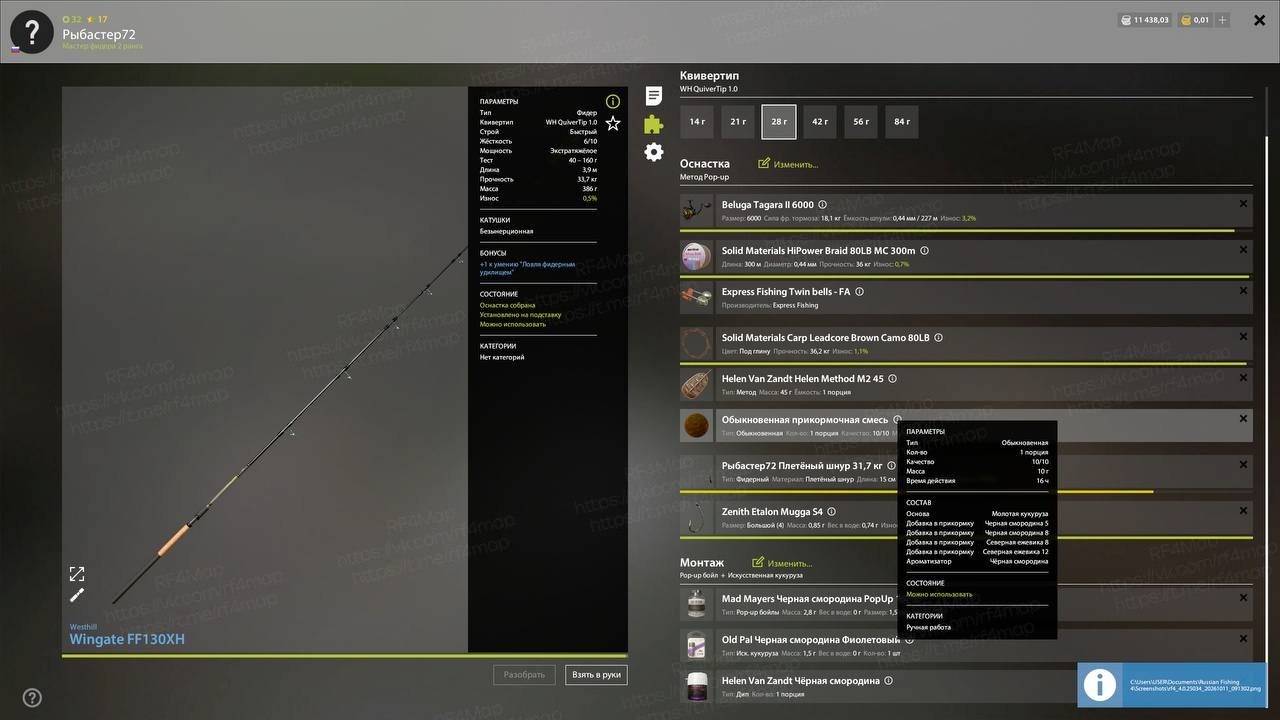Remove Zenith Etalon Mugga S4 hook
1280x720 pixels.
(x=1243, y=511)
